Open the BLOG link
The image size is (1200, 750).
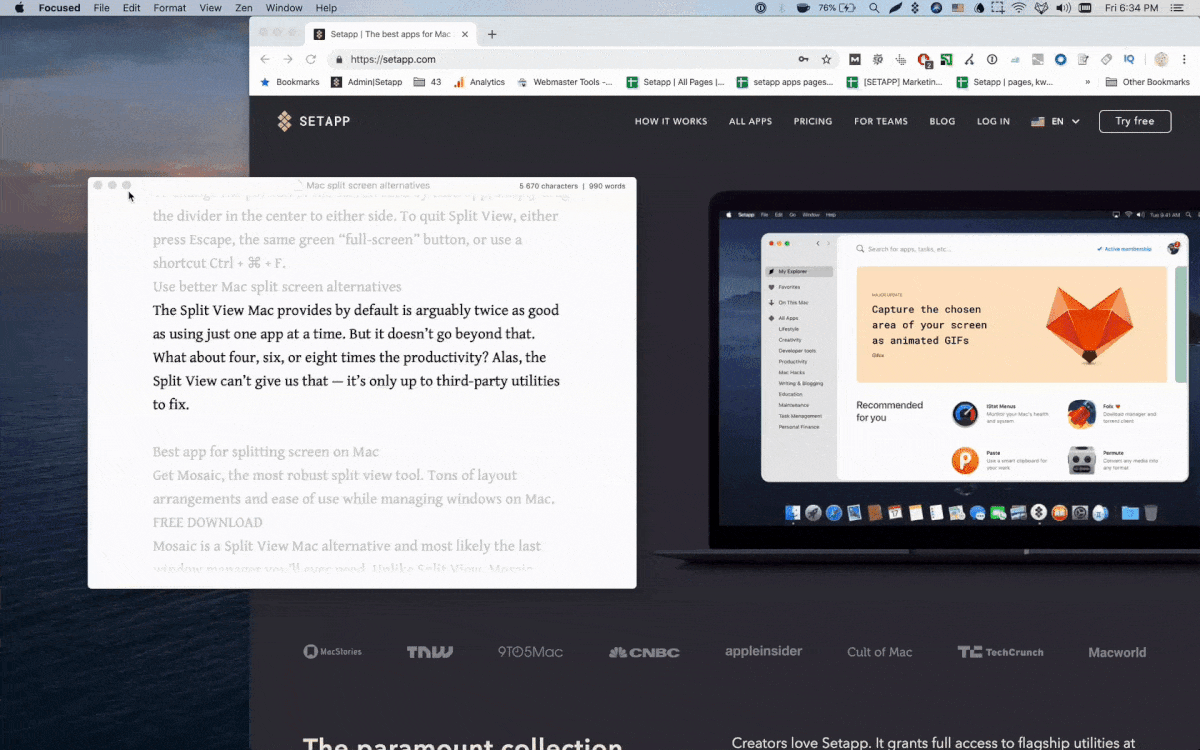(x=942, y=121)
